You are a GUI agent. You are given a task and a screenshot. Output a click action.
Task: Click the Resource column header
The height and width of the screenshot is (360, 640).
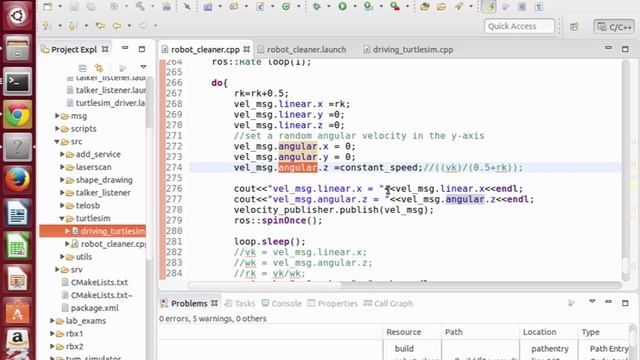pos(412,332)
